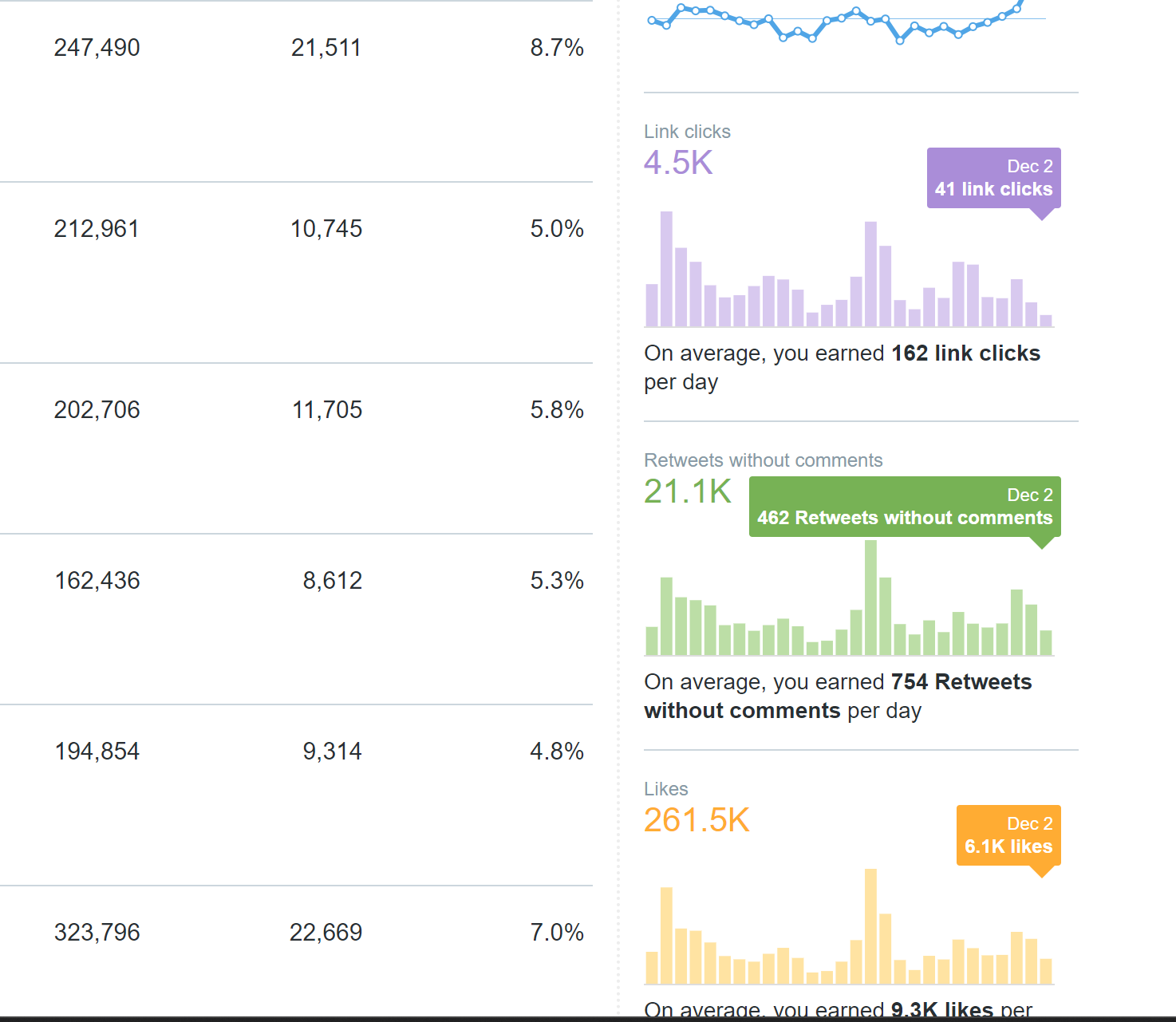Click the 11,705 engagements figure
Viewport: 1176px width, 1022px height.
[326, 410]
